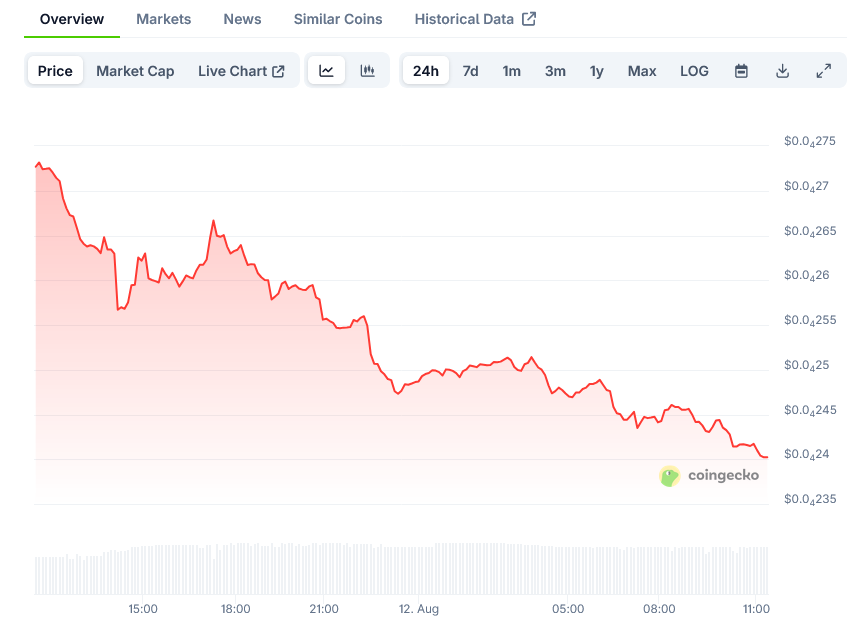
Task: Open the calendar date range picker
Action: click(x=741, y=71)
